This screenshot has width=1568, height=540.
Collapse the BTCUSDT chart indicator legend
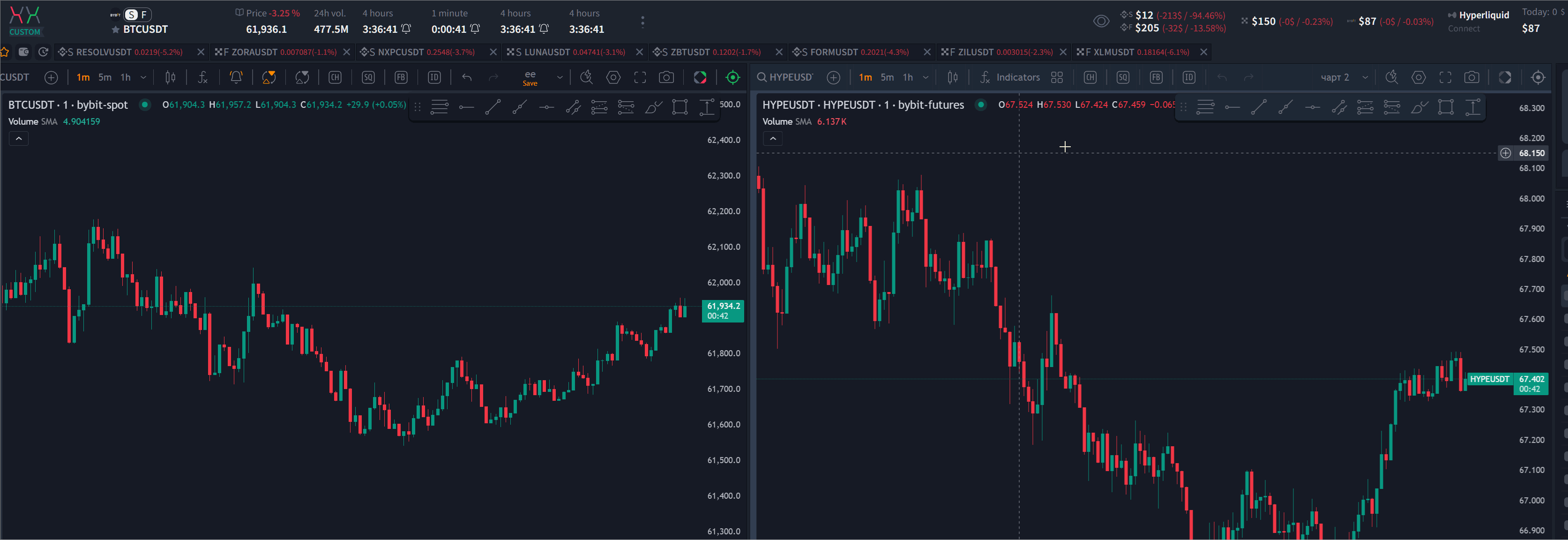pyautogui.click(x=19, y=139)
